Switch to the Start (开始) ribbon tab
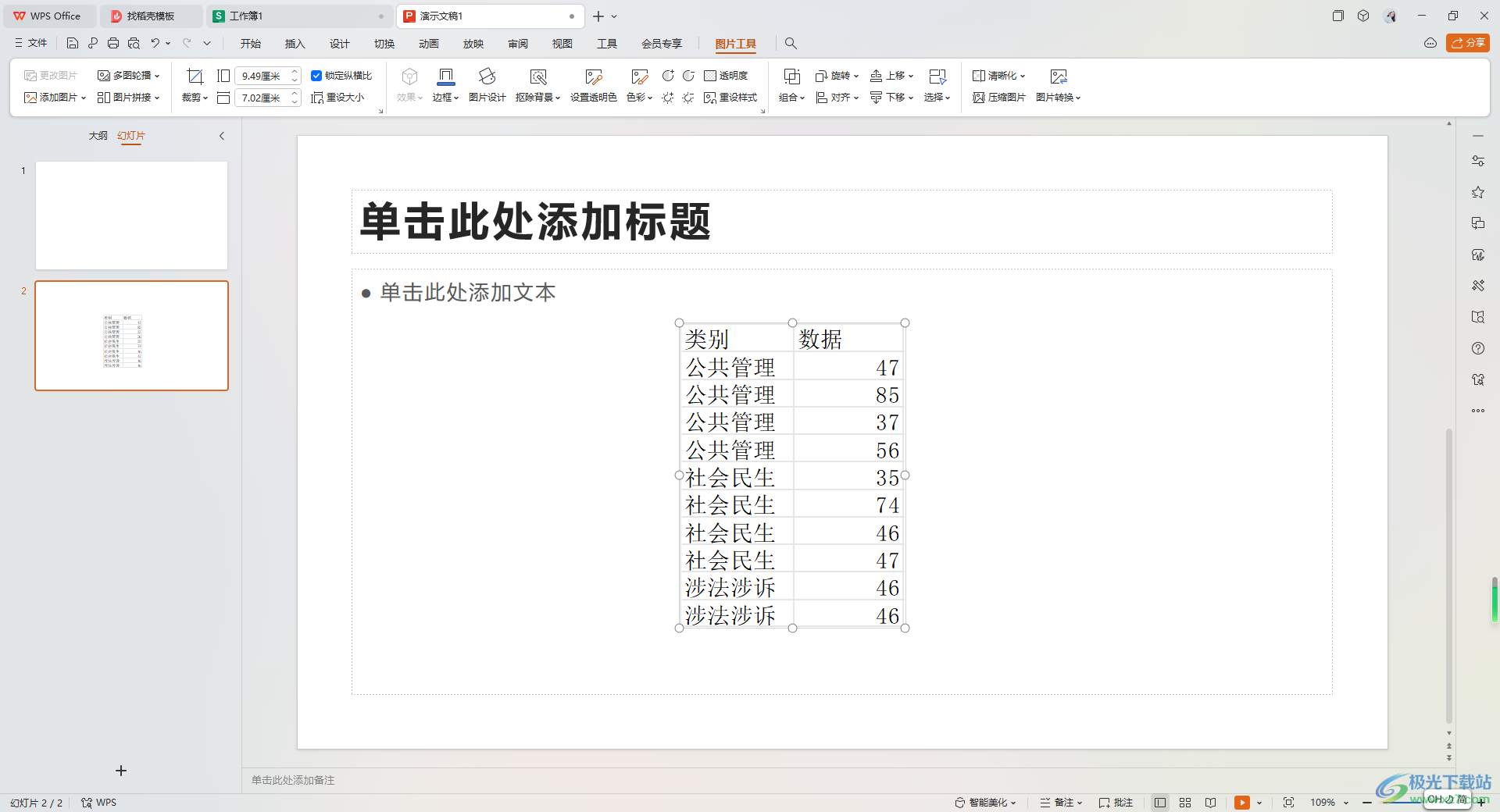The height and width of the screenshot is (812, 1500). (x=250, y=44)
